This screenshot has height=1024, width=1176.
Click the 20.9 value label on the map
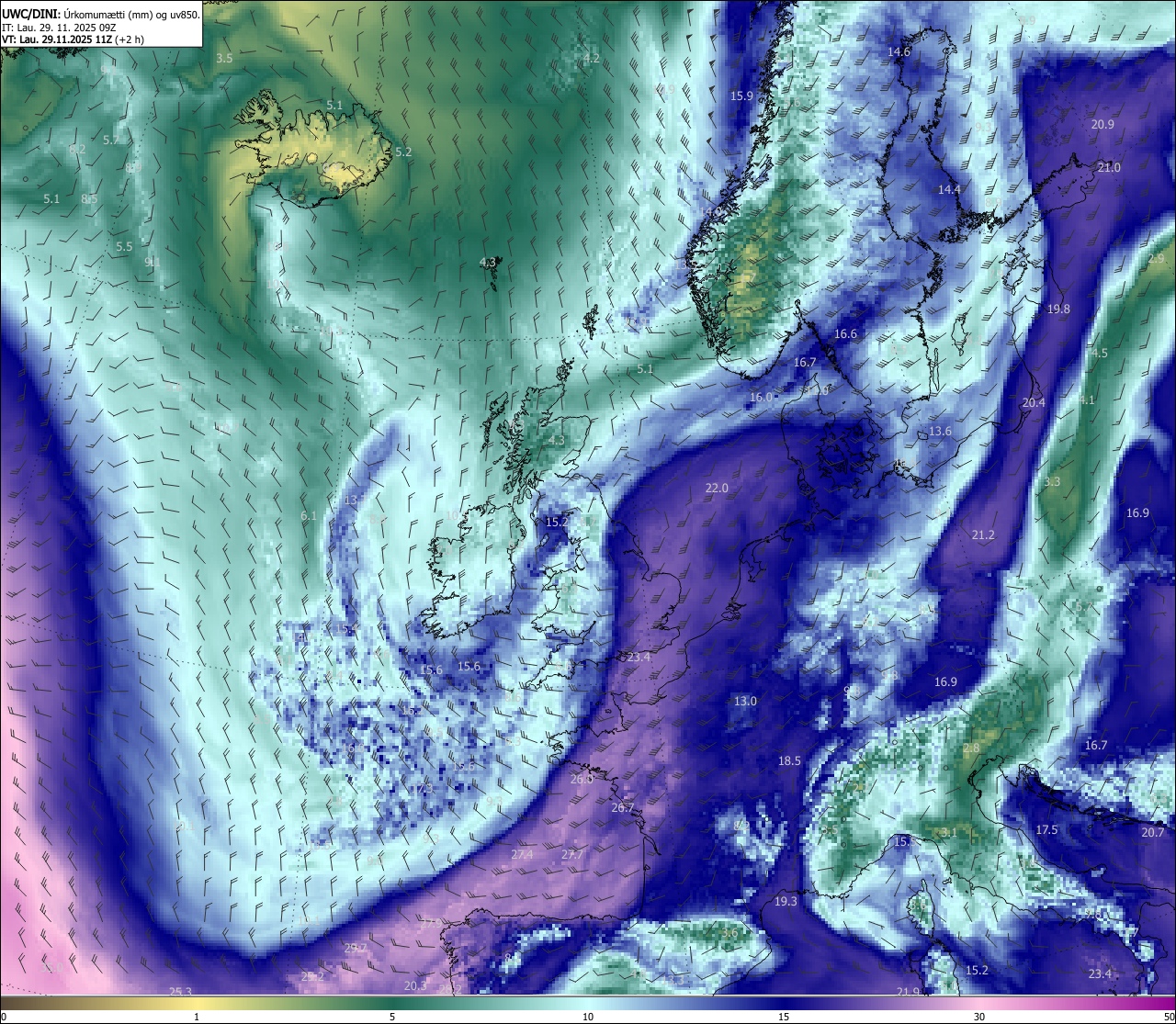coord(1102,125)
